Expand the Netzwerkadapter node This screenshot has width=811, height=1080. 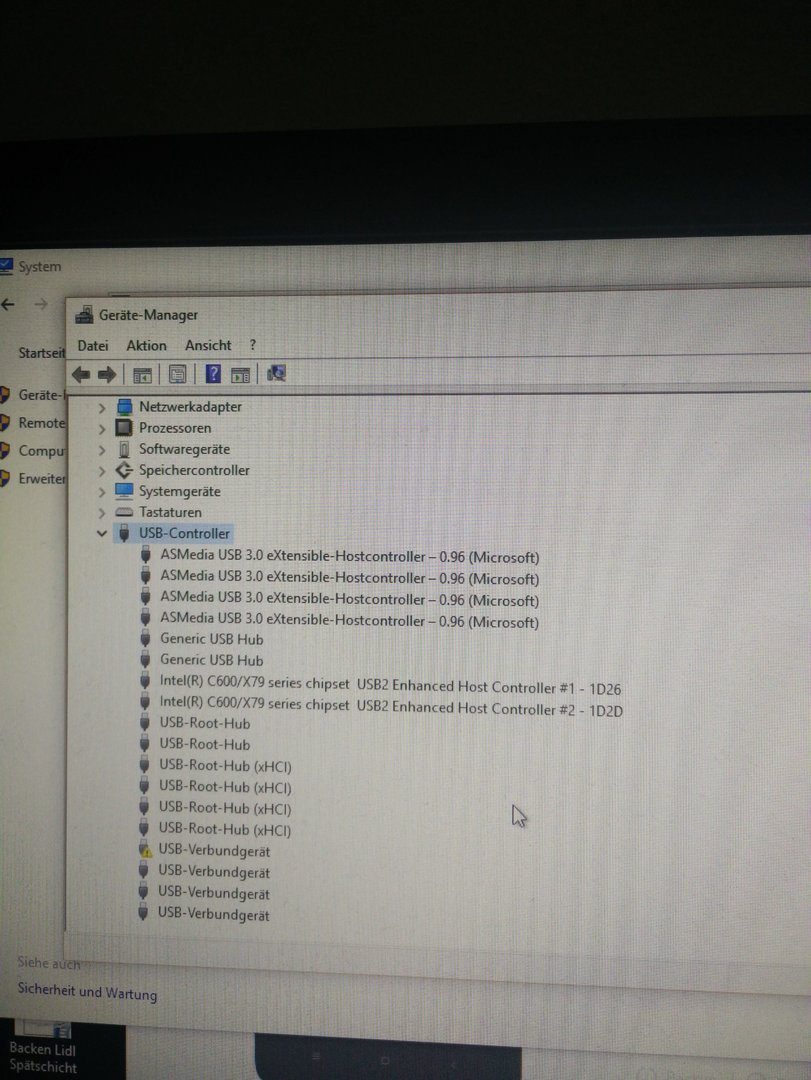[102, 408]
